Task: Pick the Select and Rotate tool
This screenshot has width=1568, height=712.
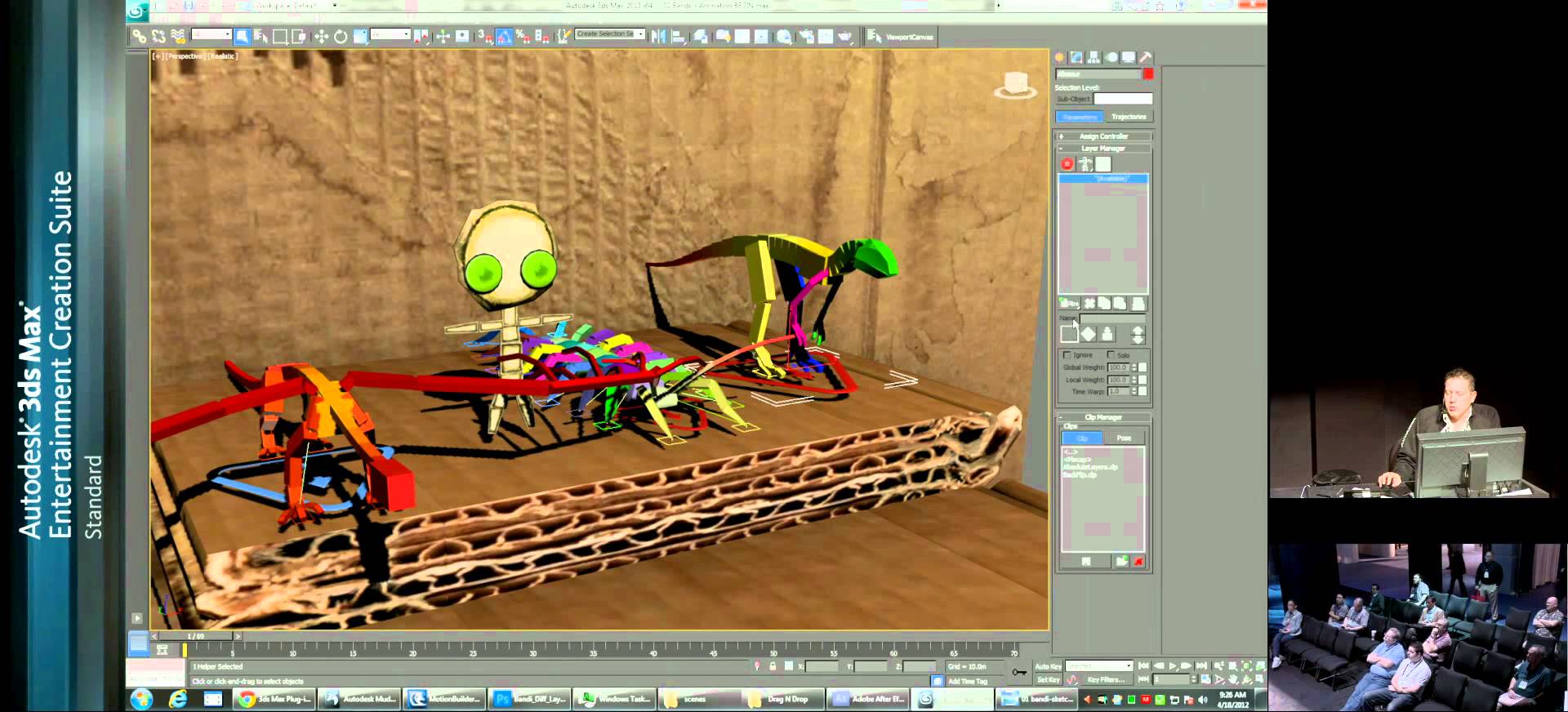Action: point(341,36)
